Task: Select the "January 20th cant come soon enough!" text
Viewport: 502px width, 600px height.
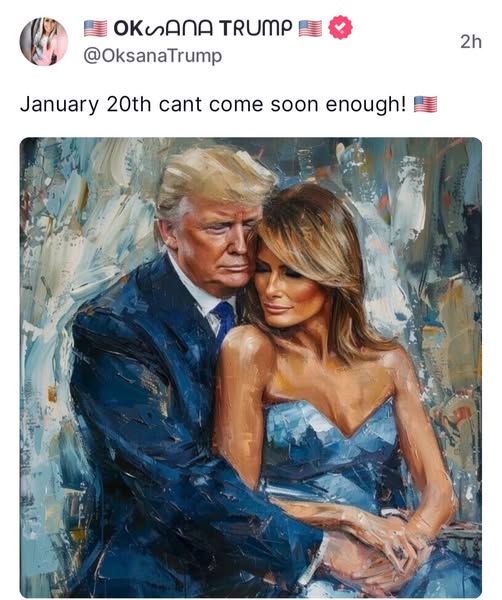Action: (213, 104)
